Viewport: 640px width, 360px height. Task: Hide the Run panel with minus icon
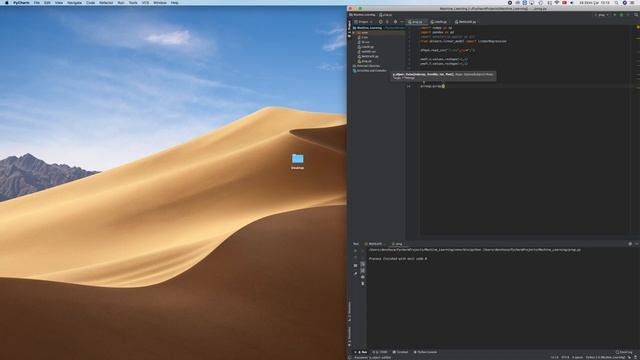(x=636, y=244)
